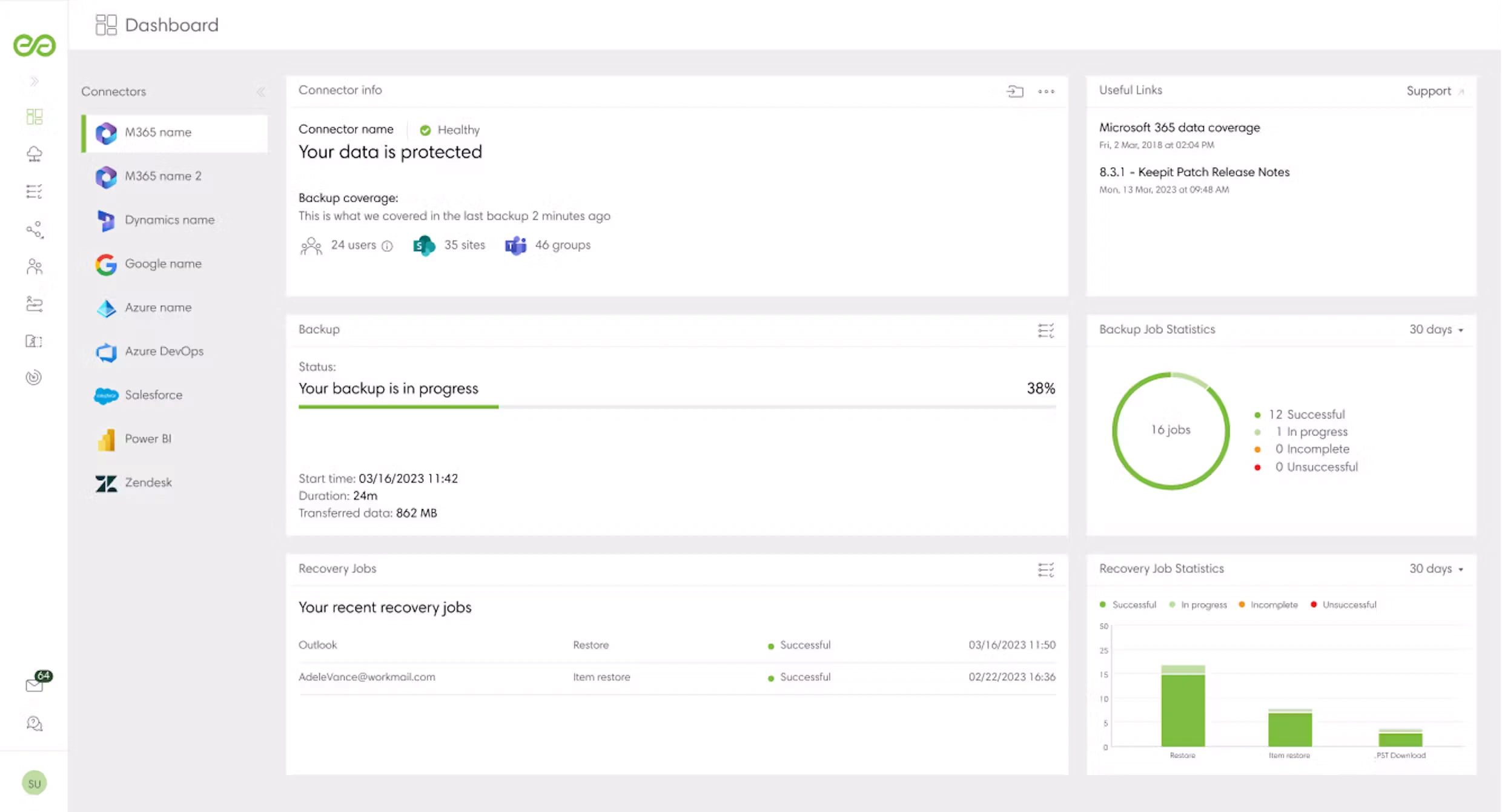Click the 1 In progress legend entry
Viewport: 1502px width, 812px height.
1301,432
